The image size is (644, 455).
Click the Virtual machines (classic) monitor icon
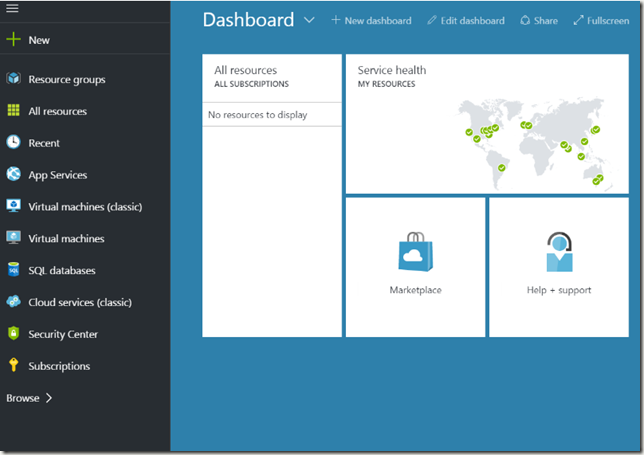13,205
